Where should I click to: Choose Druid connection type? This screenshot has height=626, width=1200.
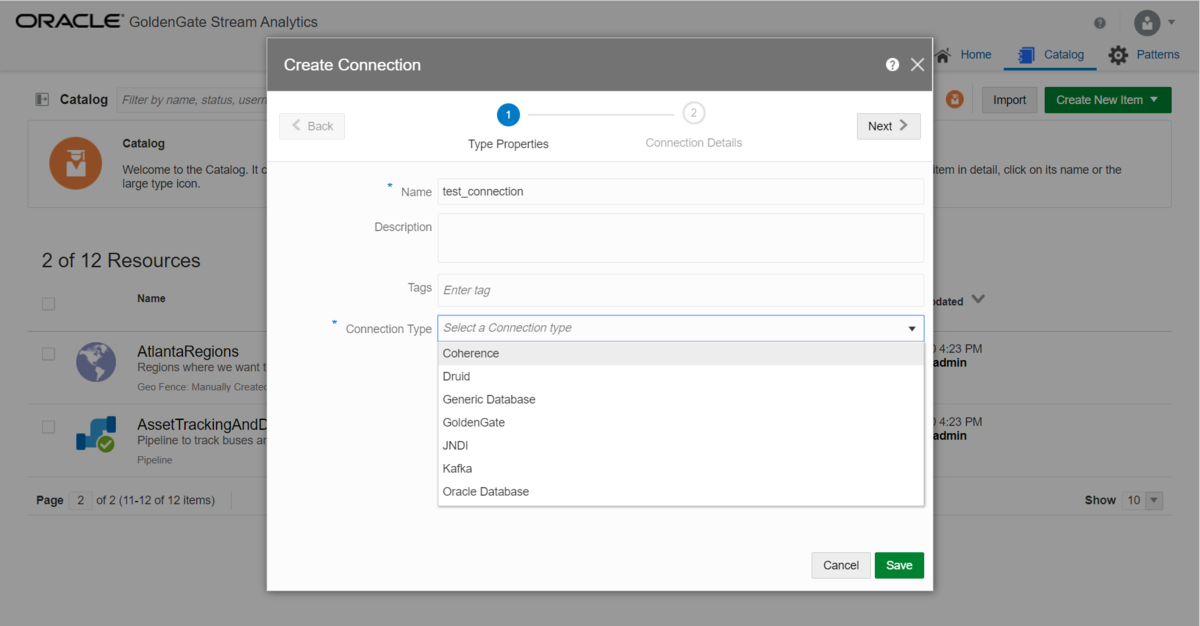pyautogui.click(x=681, y=376)
